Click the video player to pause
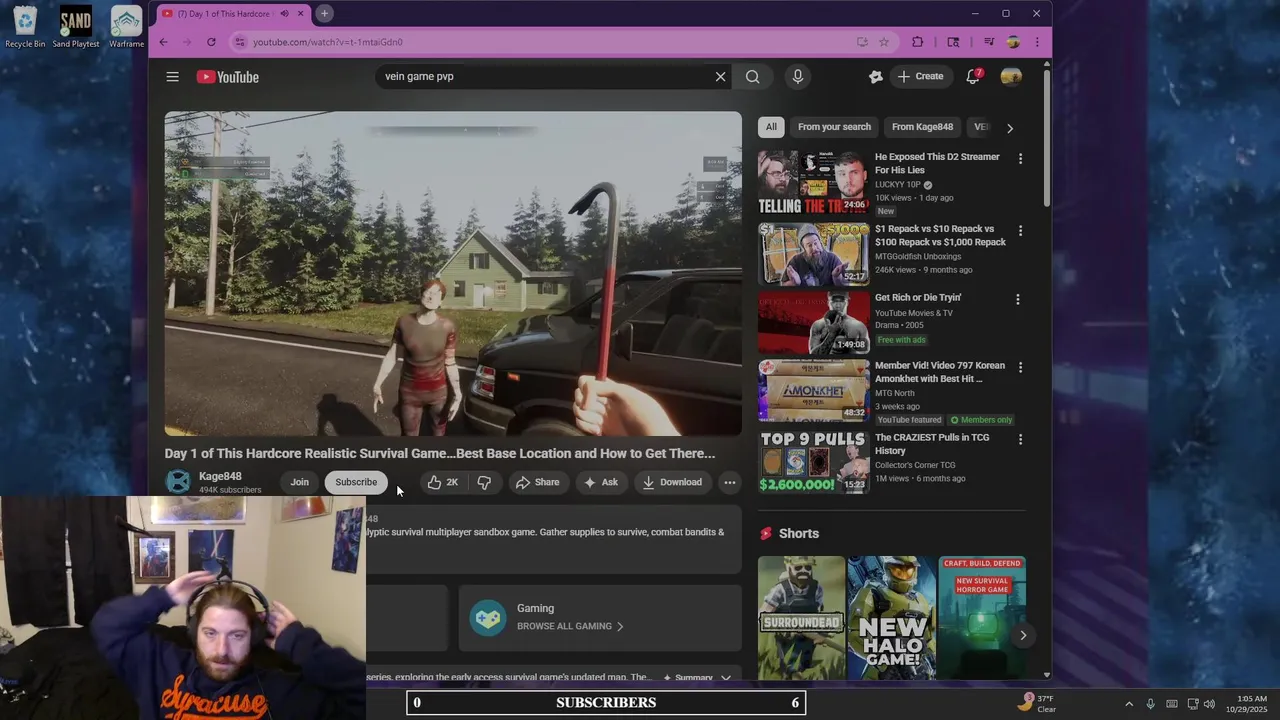Screen dimensions: 1280x720 (453, 273)
